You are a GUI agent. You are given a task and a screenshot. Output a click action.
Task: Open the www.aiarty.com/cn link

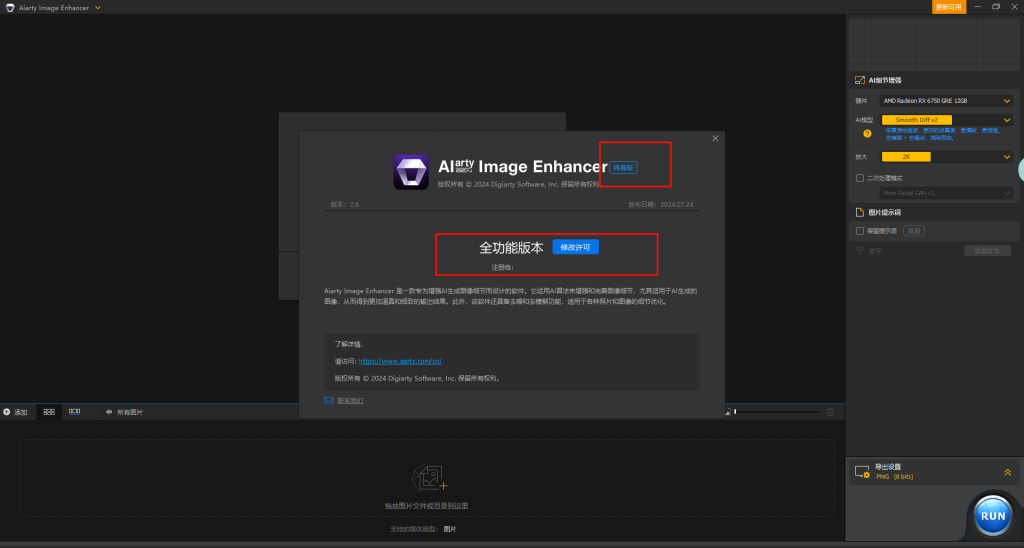pos(400,361)
